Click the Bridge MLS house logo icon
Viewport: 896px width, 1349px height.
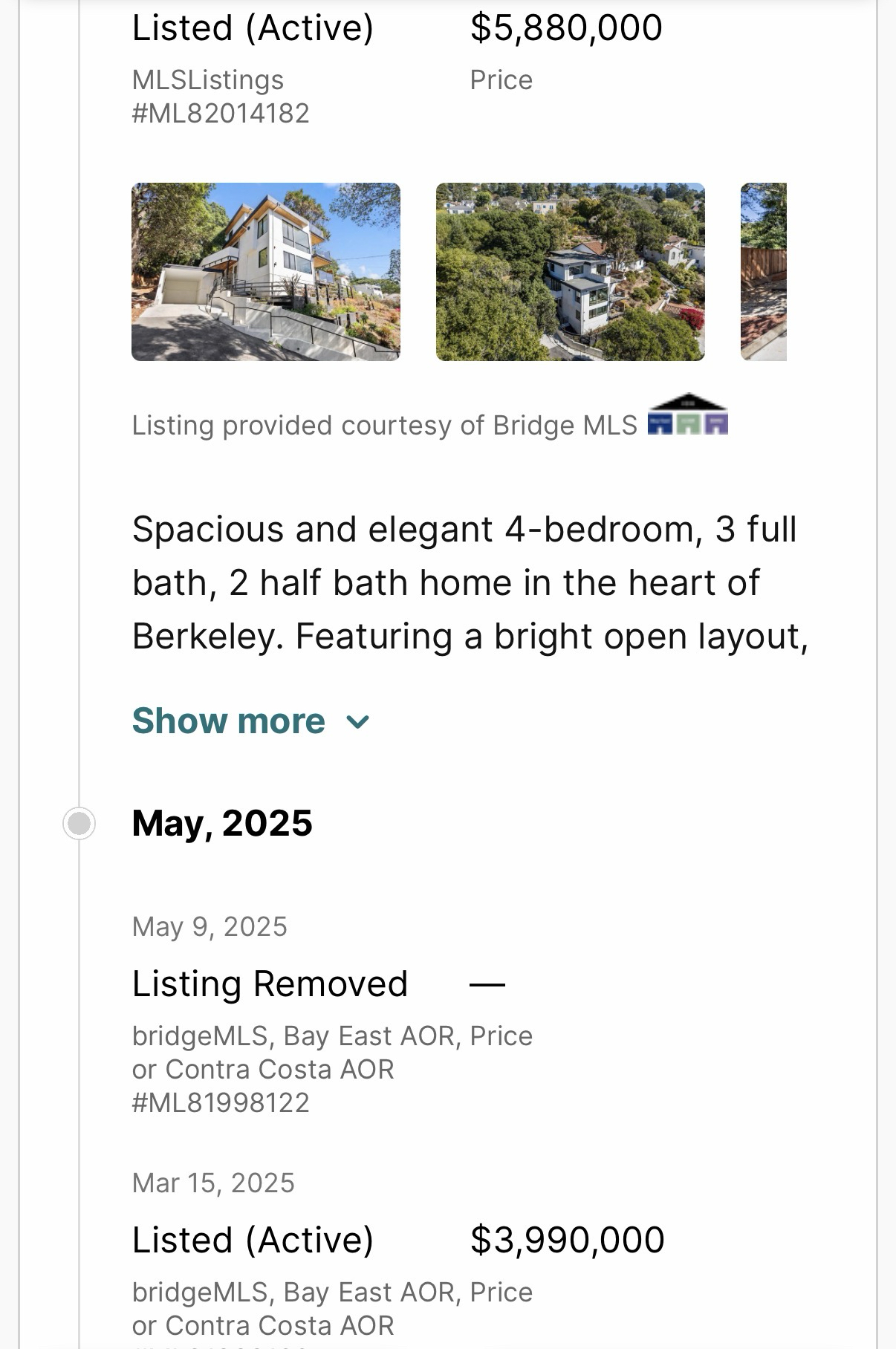[x=687, y=415]
